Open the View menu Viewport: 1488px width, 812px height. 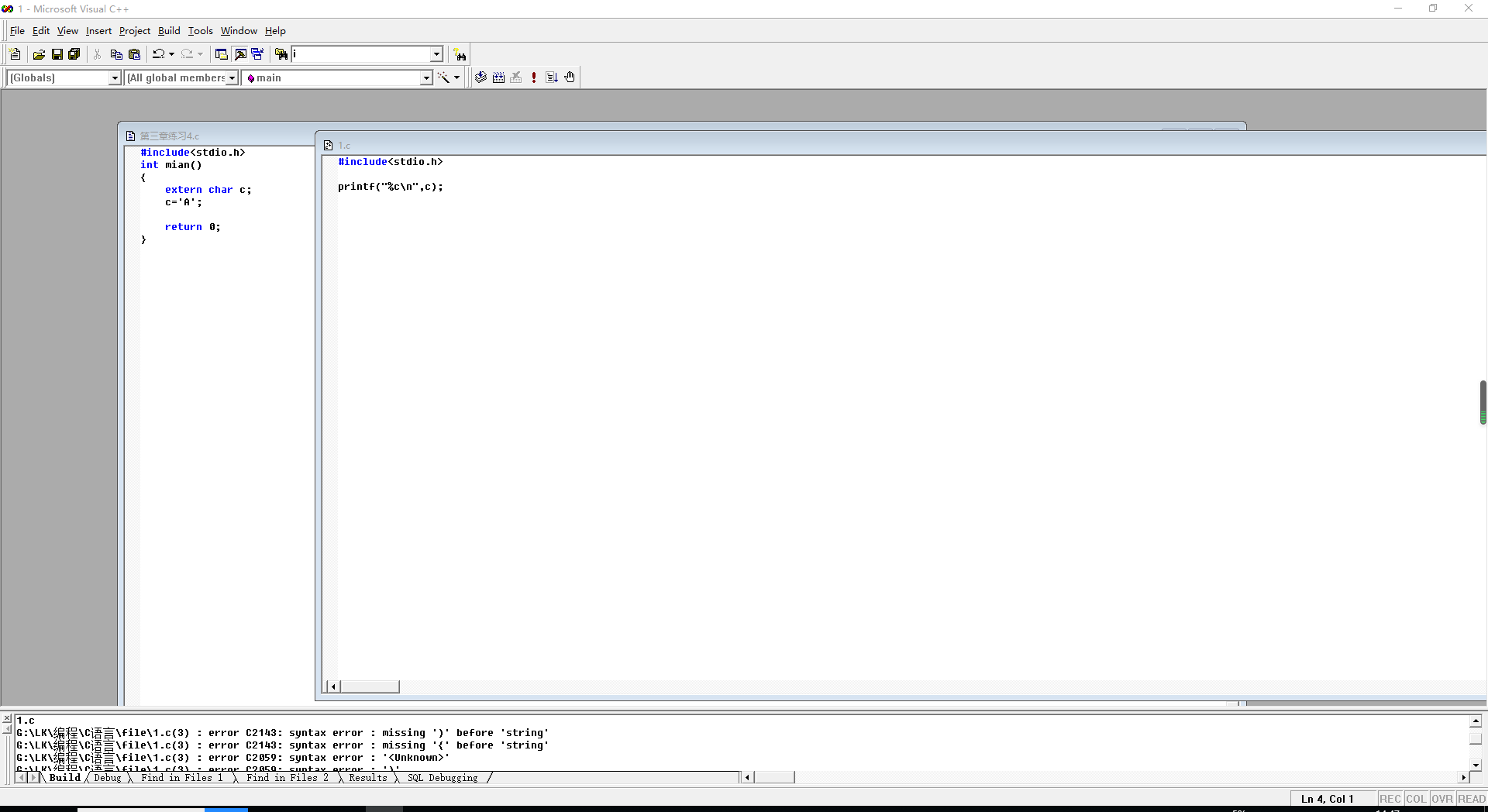[67, 31]
